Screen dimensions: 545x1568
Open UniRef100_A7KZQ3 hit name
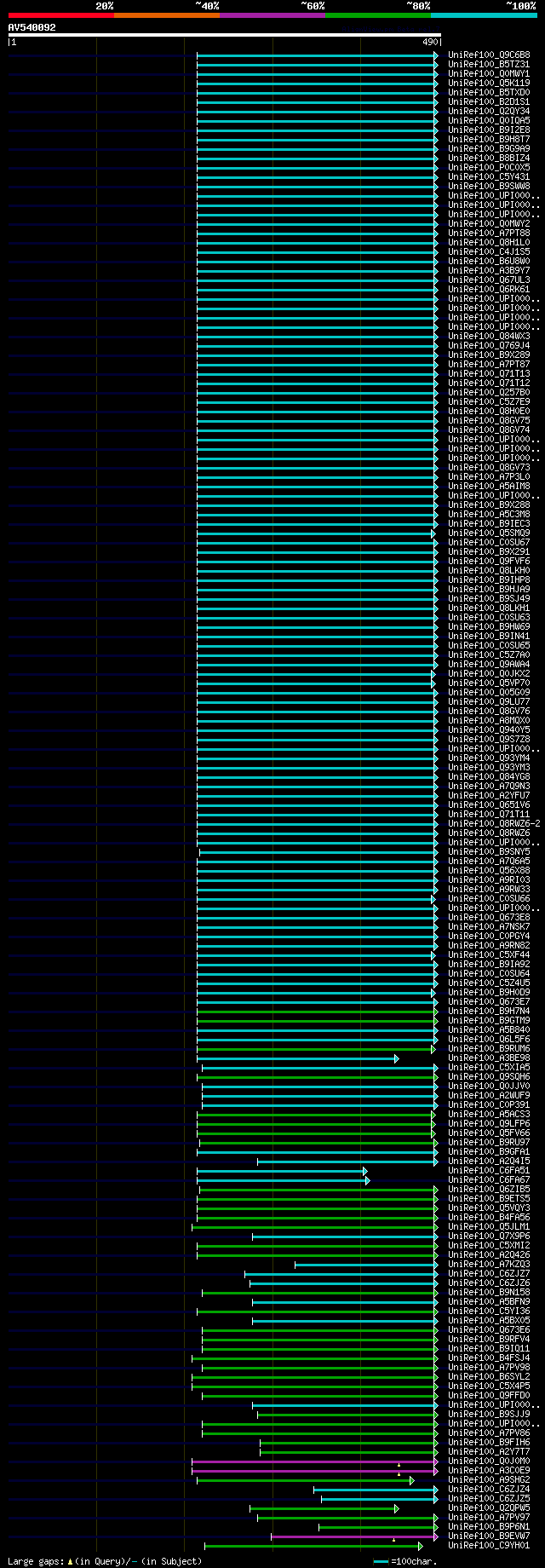point(489,1264)
